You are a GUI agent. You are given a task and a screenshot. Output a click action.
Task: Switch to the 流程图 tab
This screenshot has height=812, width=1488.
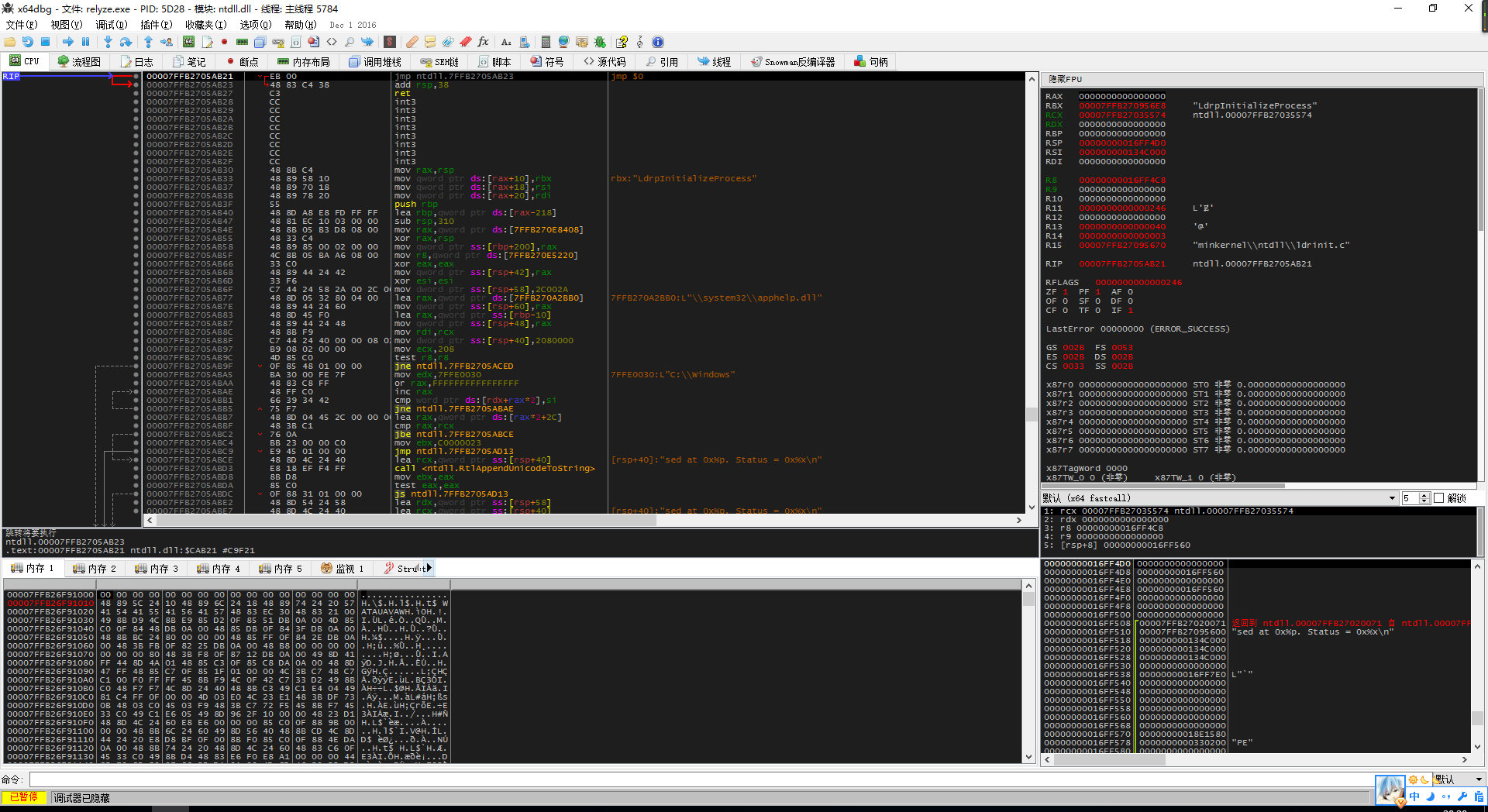click(x=79, y=61)
